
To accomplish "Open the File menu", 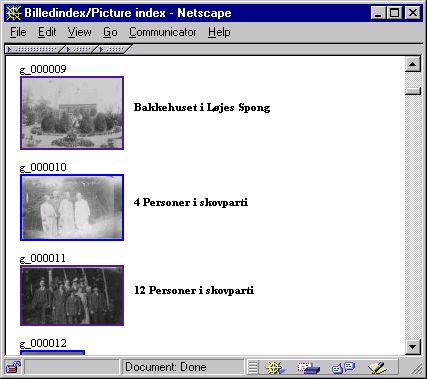I will pos(18,32).
